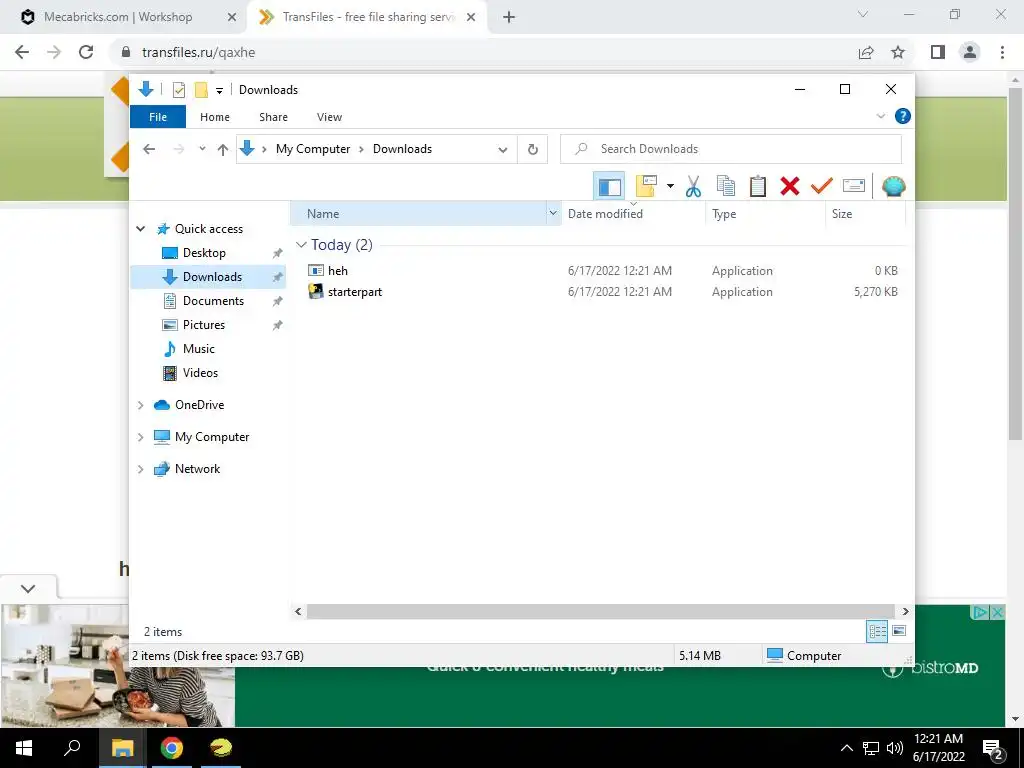Open the folder options dropdown arrow
The height and width of the screenshot is (768, 1024).
(670, 186)
